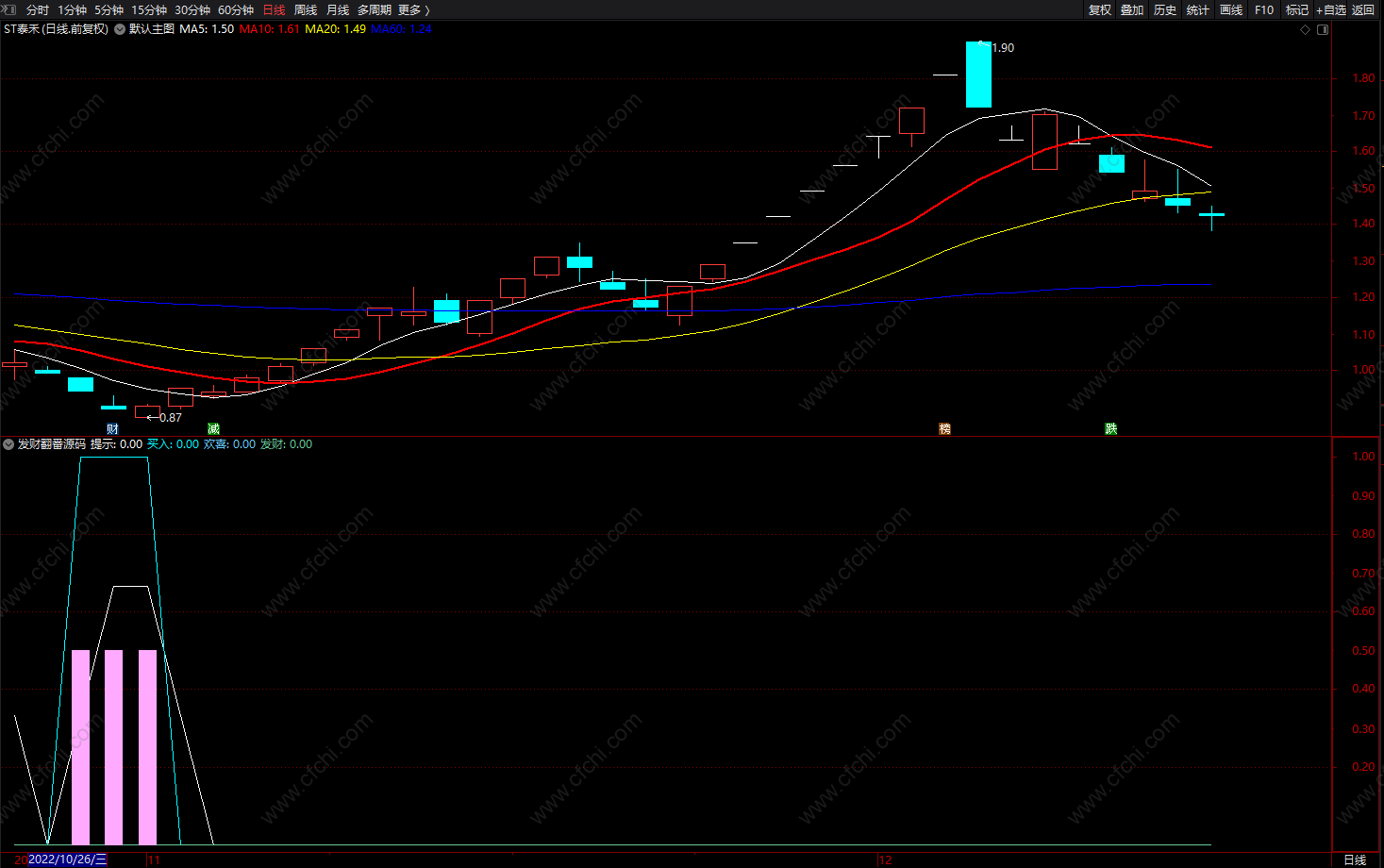Click the 减 event marker
The height and width of the screenshot is (868, 1384).
coord(214,429)
